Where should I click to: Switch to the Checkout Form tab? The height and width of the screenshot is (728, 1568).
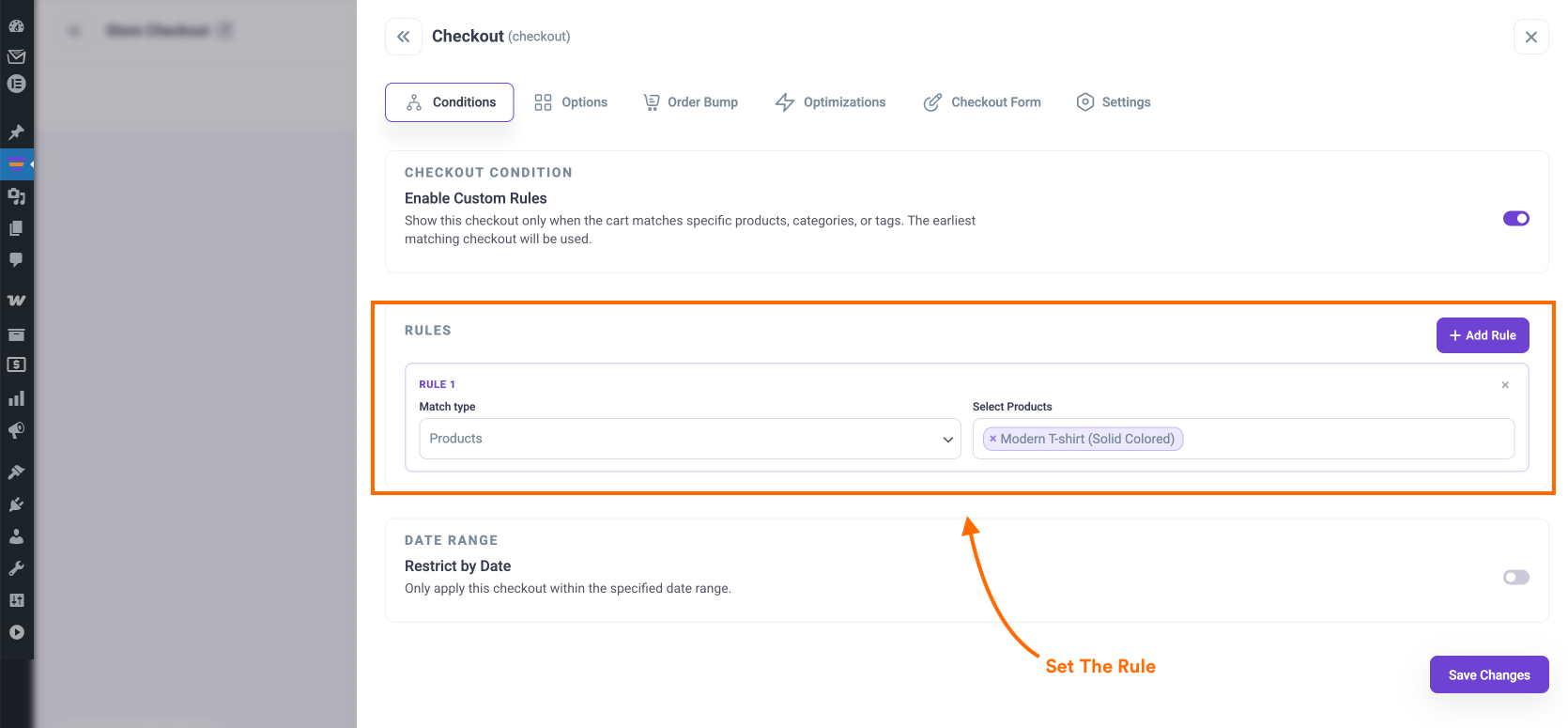[982, 102]
